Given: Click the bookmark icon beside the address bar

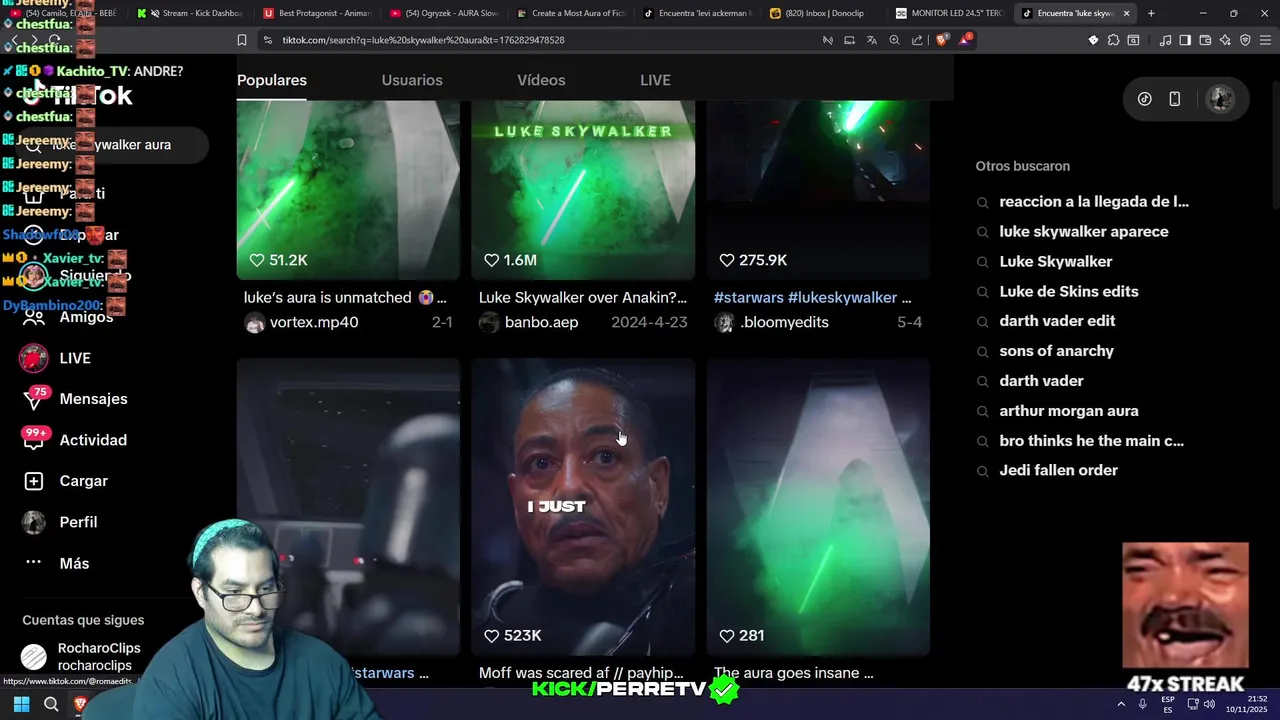Looking at the screenshot, I should pos(242,40).
